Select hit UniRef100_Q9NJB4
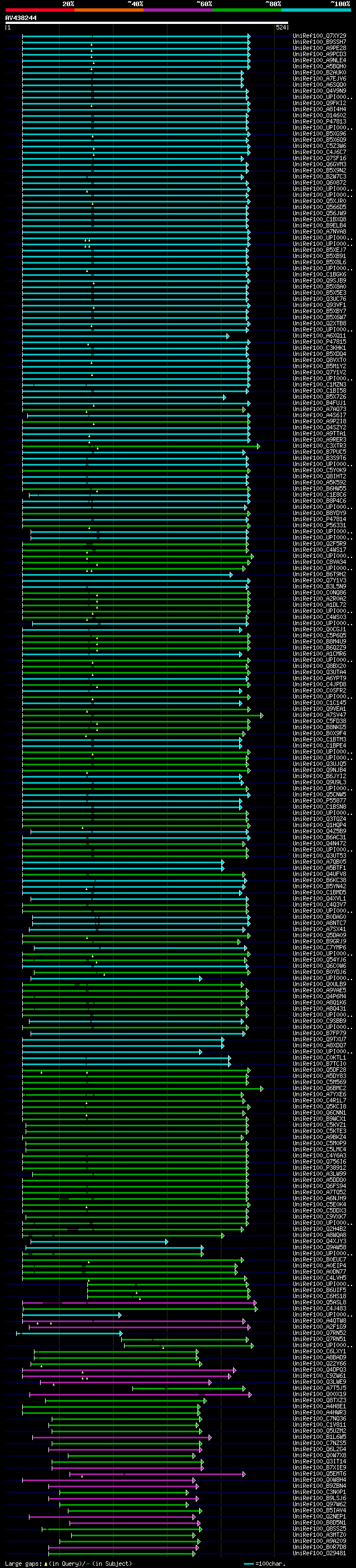 coord(319,770)
